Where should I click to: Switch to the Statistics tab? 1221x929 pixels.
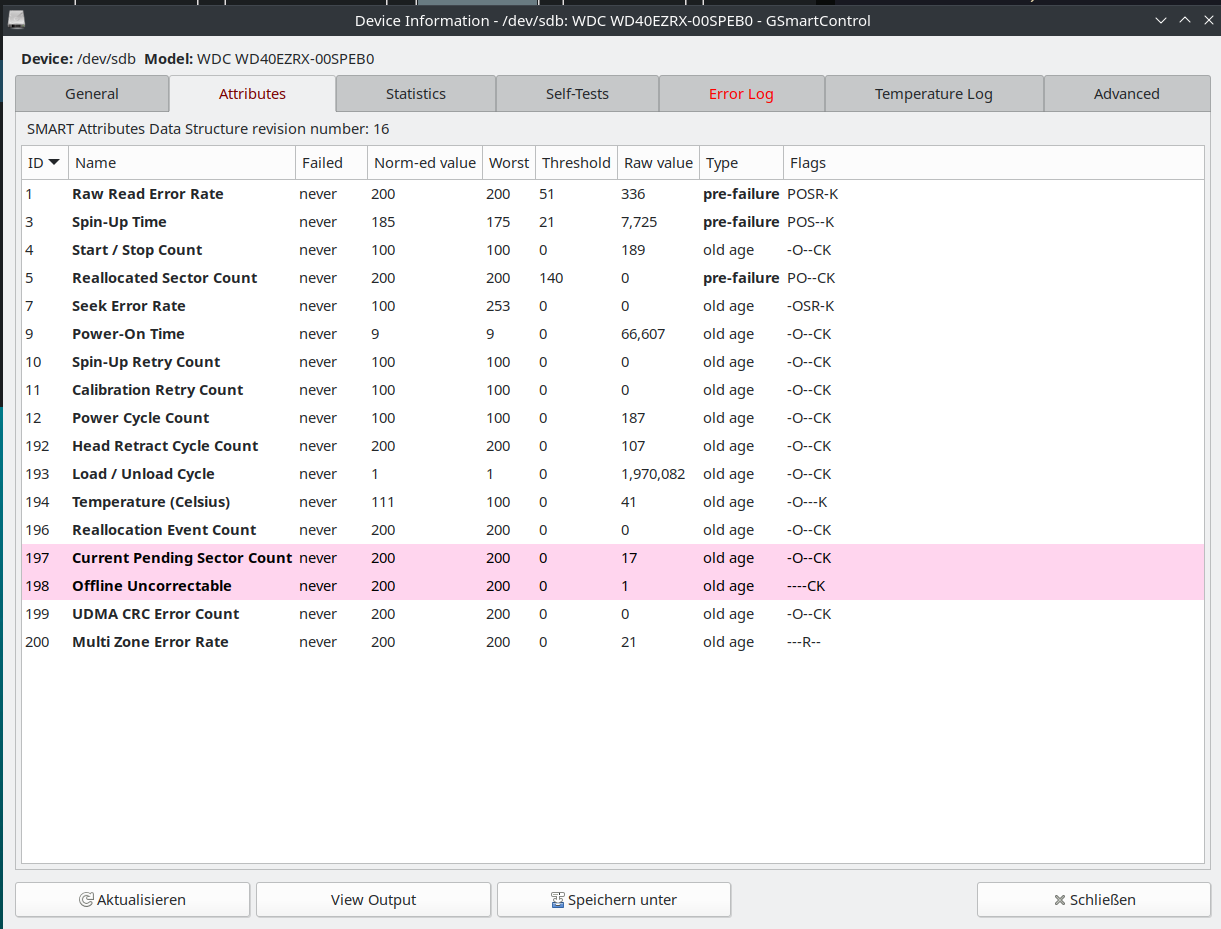[x=416, y=94]
